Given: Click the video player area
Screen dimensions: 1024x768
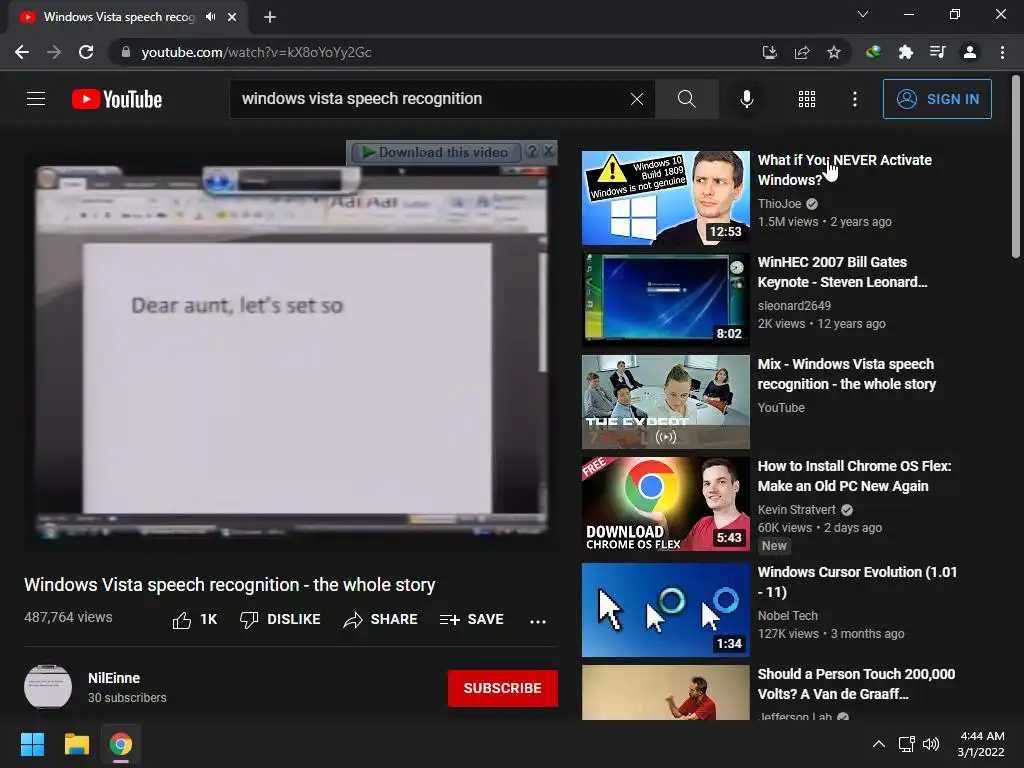Looking at the screenshot, I should pyautogui.click(x=291, y=351).
